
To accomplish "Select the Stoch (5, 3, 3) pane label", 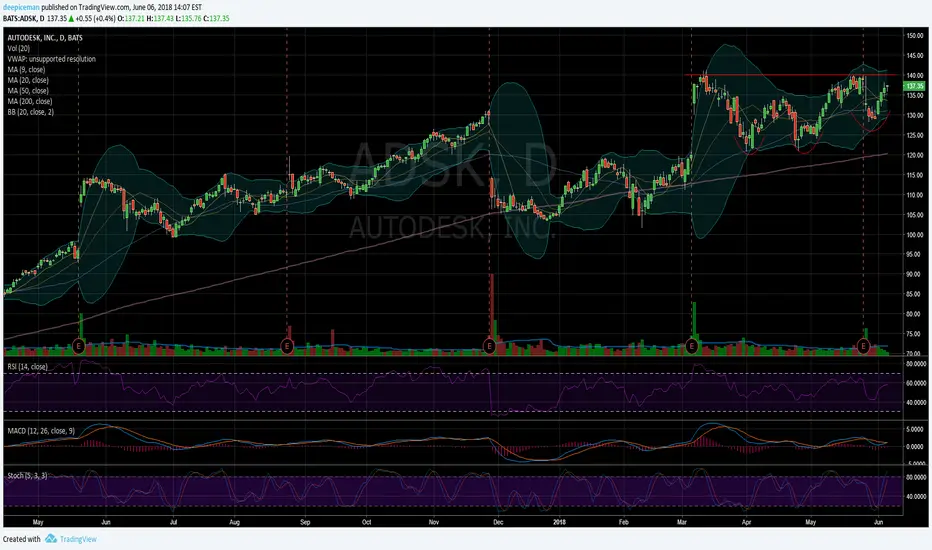I will [27, 476].
